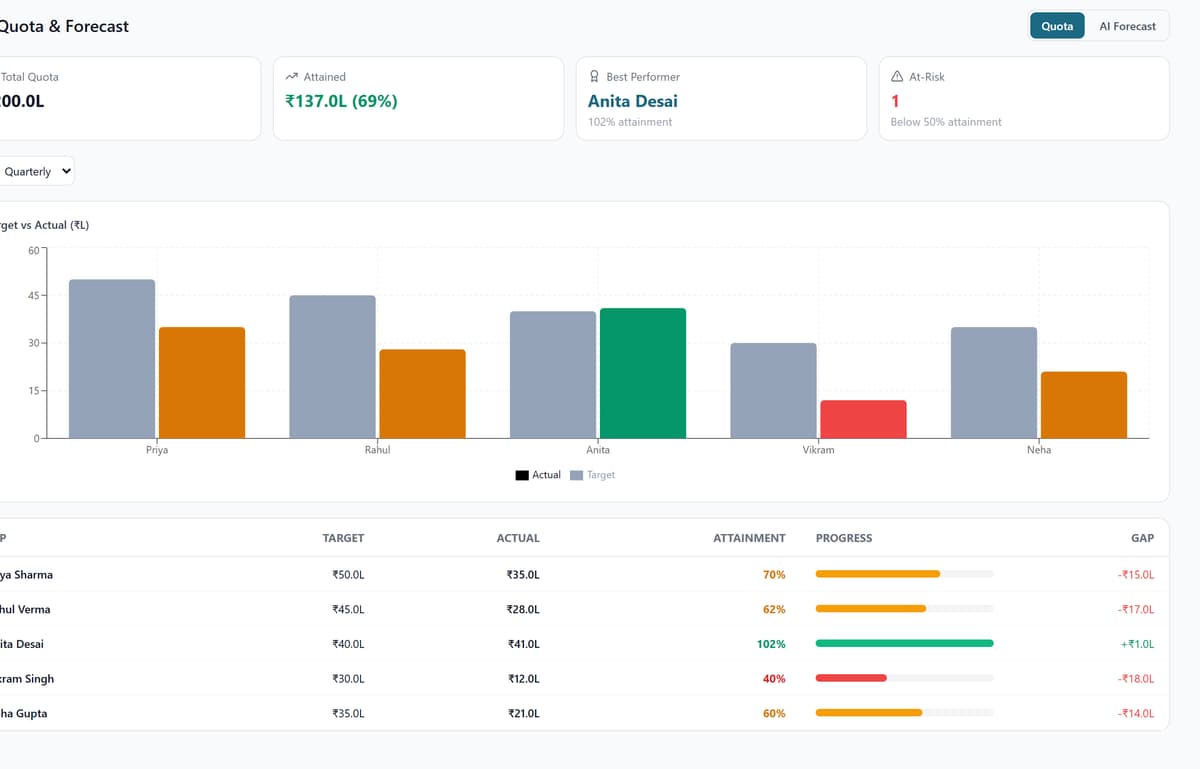
Task: Click the 102% attainment progress bar
Action: click(905, 644)
